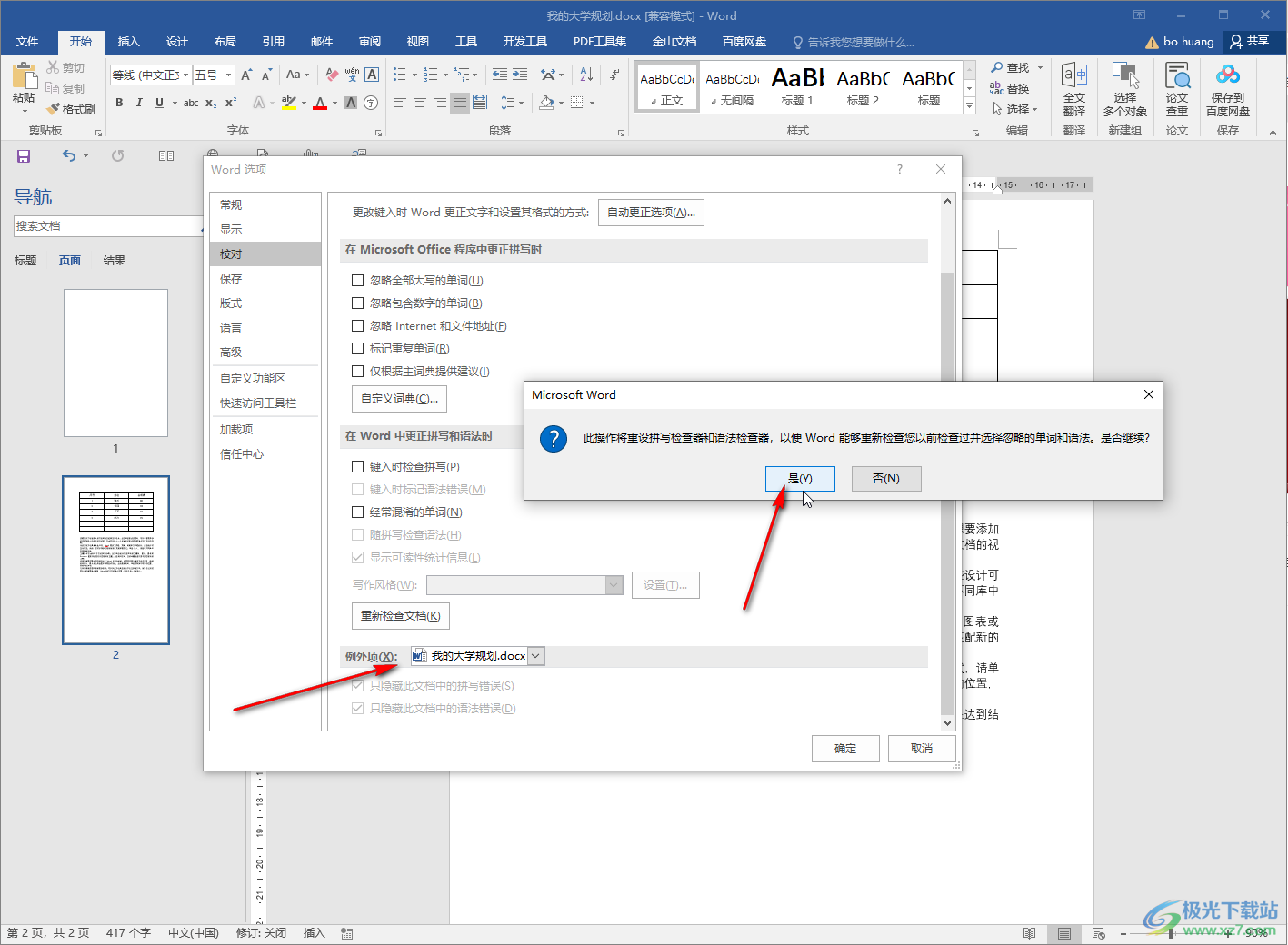Toggle 标记重复单词 checkbox

[358, 349]
